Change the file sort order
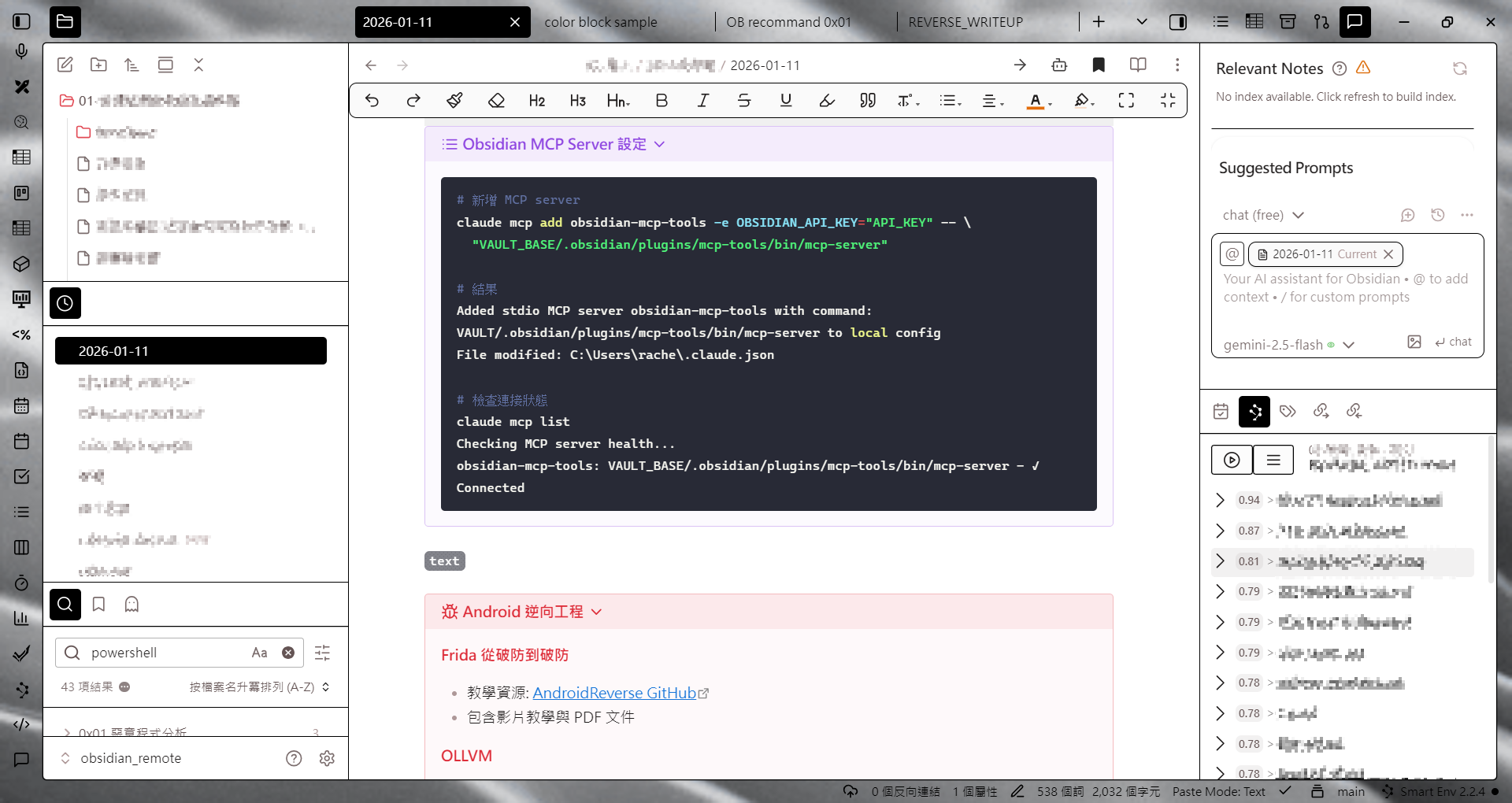 (132, 65)
